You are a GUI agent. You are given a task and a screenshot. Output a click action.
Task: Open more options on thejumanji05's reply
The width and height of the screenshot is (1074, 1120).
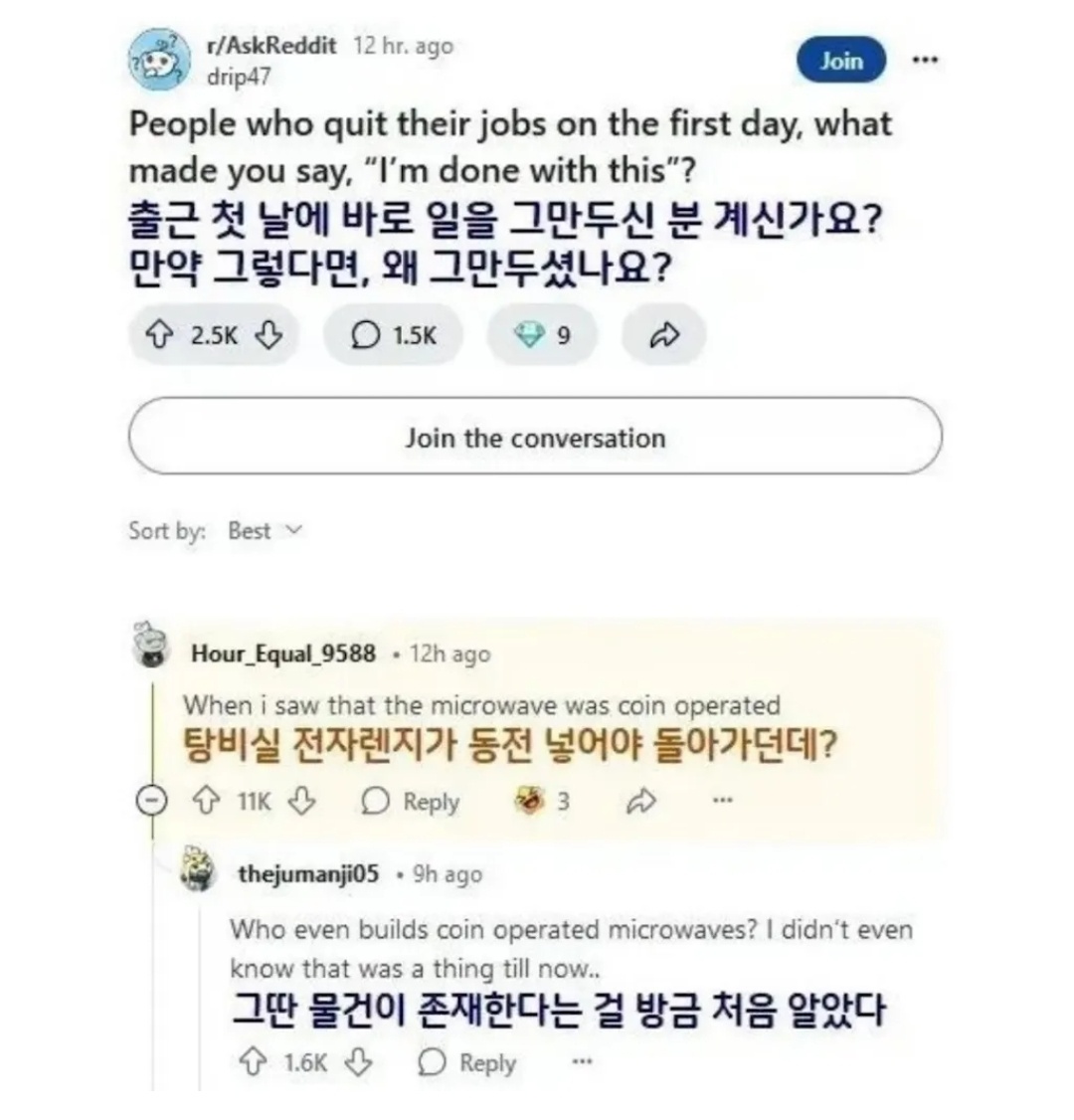(x=582, y=1061)
